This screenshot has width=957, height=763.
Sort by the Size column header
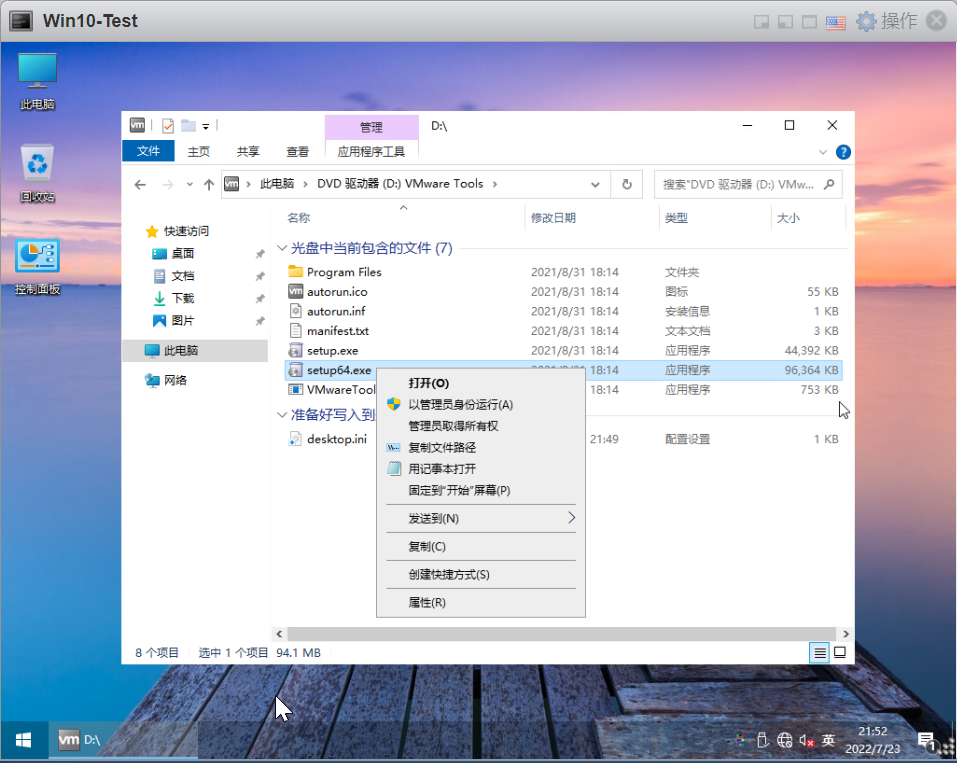pos(788,218)
